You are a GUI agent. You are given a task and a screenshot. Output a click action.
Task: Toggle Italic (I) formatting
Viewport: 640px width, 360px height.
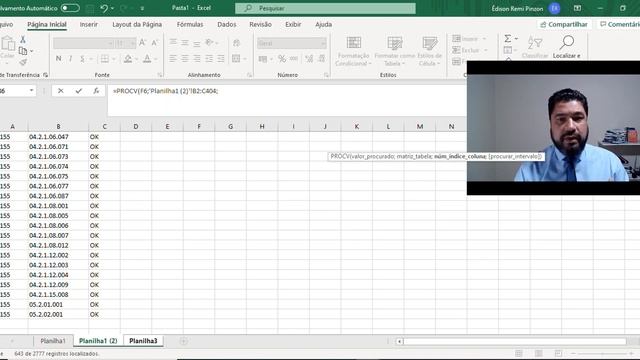click(71, 59)
